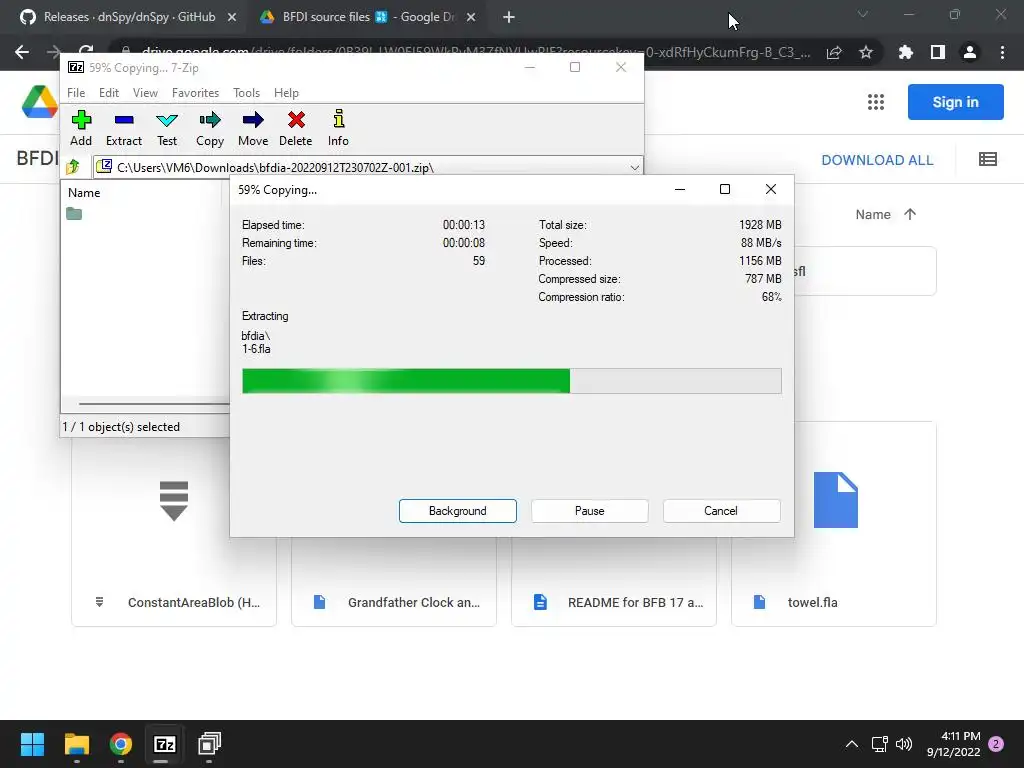Close the BFDI source files tab
Screen dimensions: 1024x768
pyautogui.click(x=470, y=18)
